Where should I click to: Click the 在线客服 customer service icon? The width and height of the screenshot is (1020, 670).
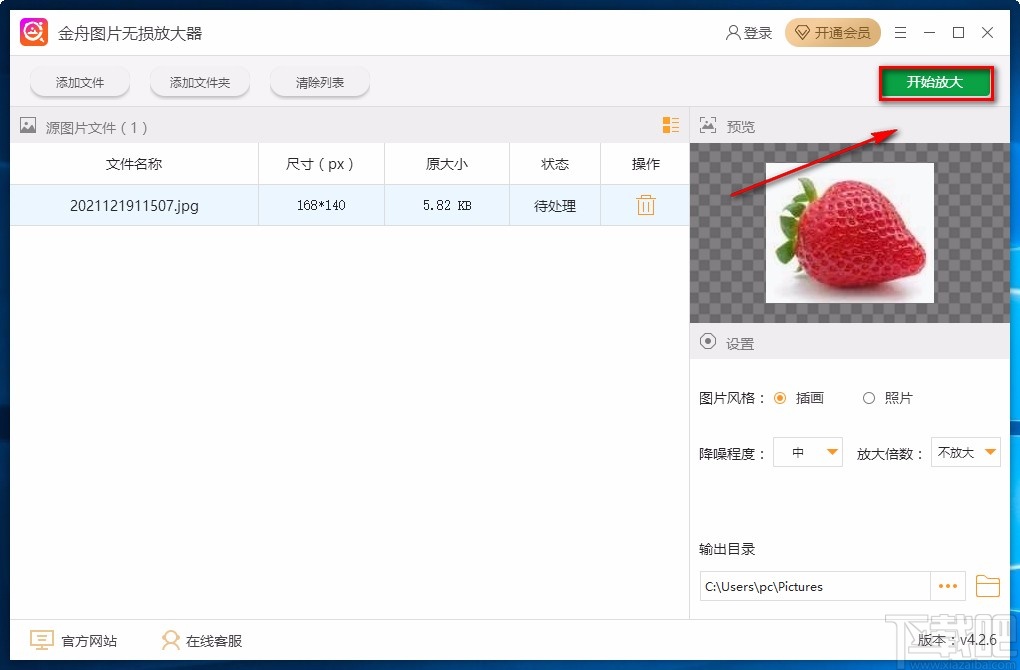click(172, 640)
